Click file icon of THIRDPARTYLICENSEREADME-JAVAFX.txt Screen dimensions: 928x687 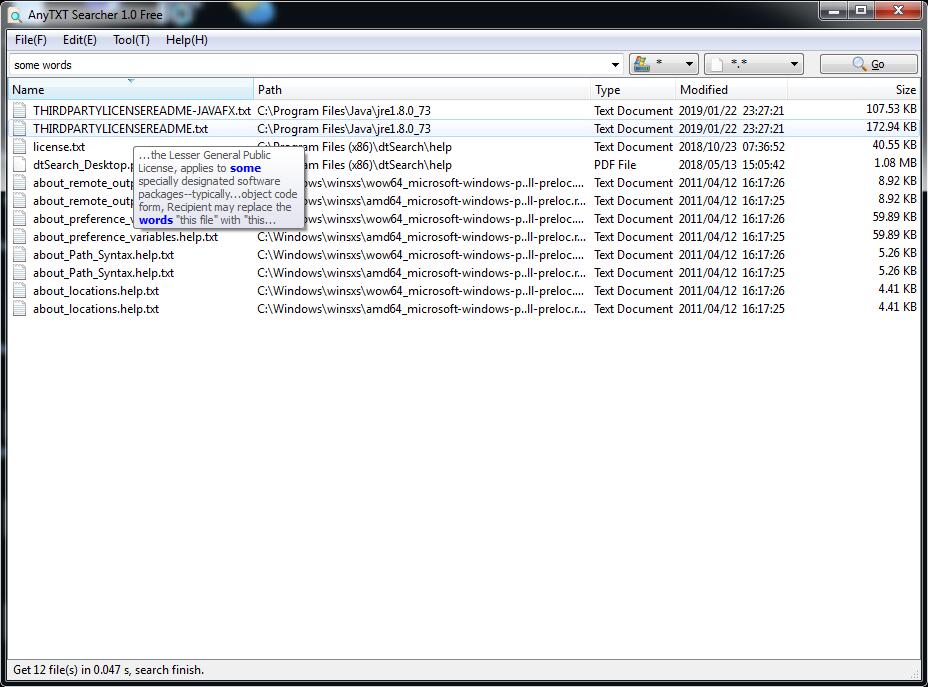20,111
